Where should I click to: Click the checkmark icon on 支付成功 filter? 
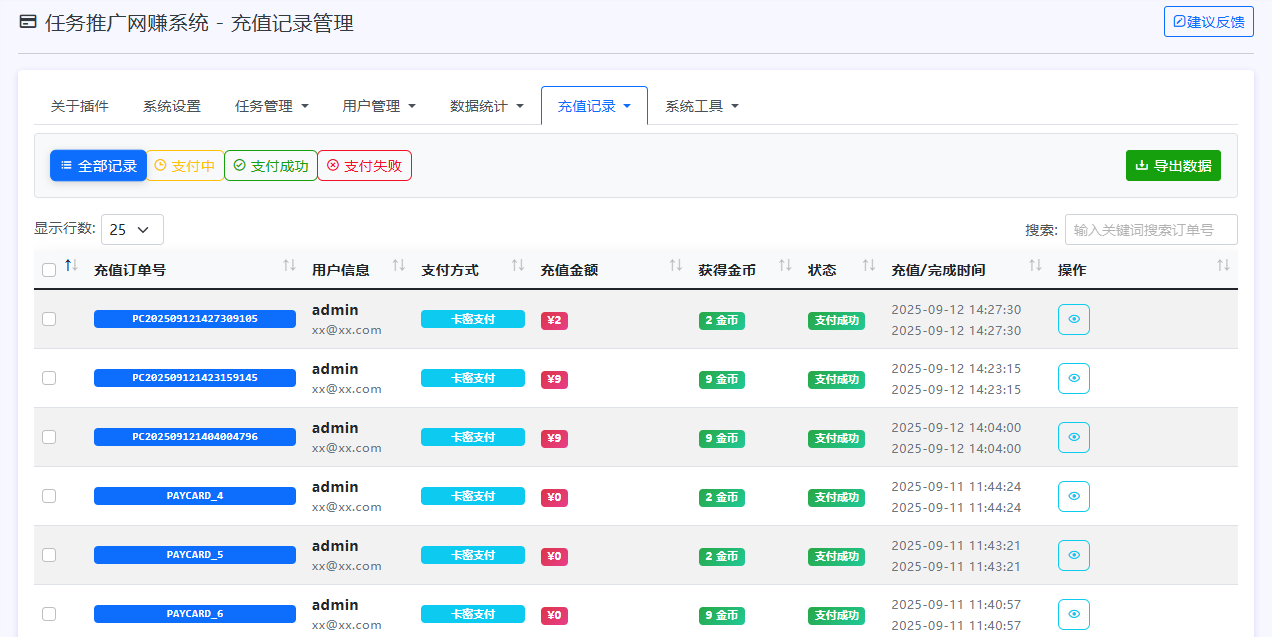coord(238,165)
